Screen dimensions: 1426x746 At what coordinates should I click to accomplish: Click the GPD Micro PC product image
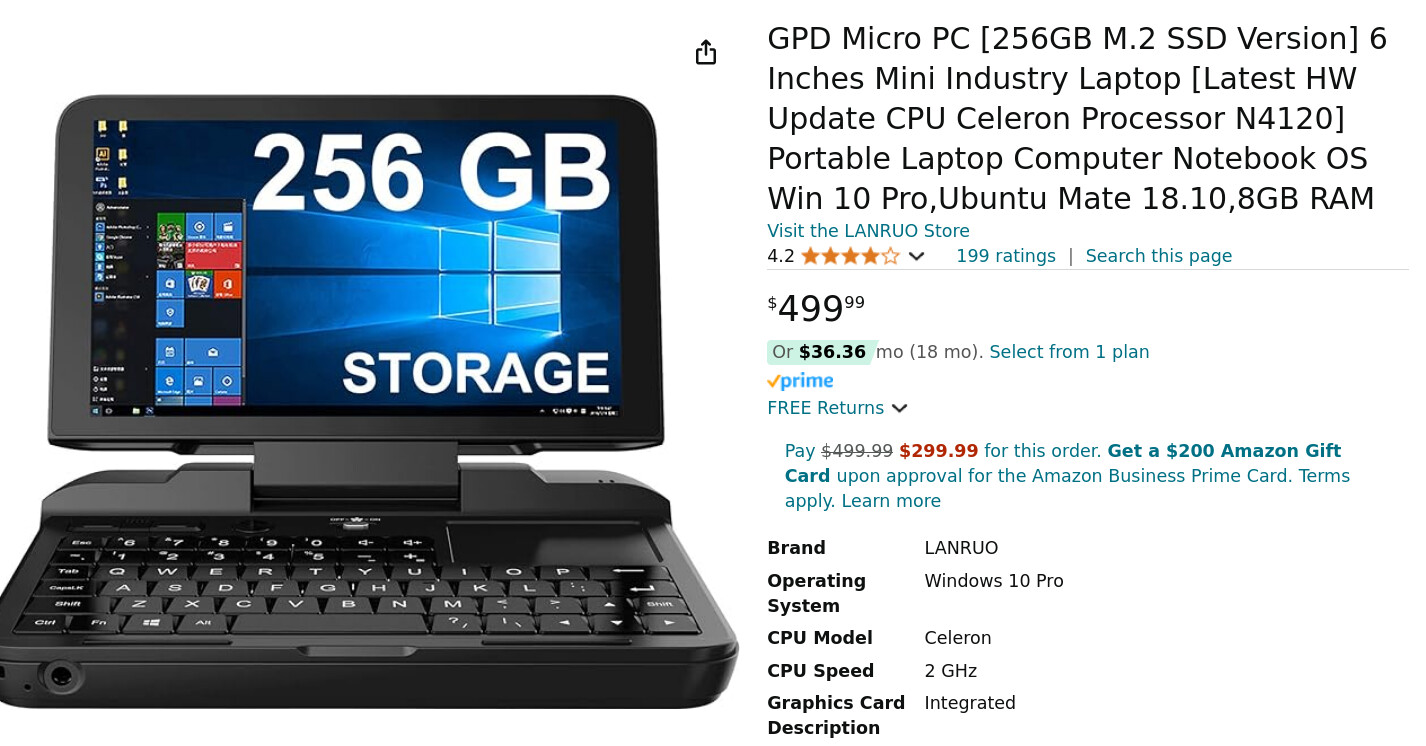pos(368,400)
